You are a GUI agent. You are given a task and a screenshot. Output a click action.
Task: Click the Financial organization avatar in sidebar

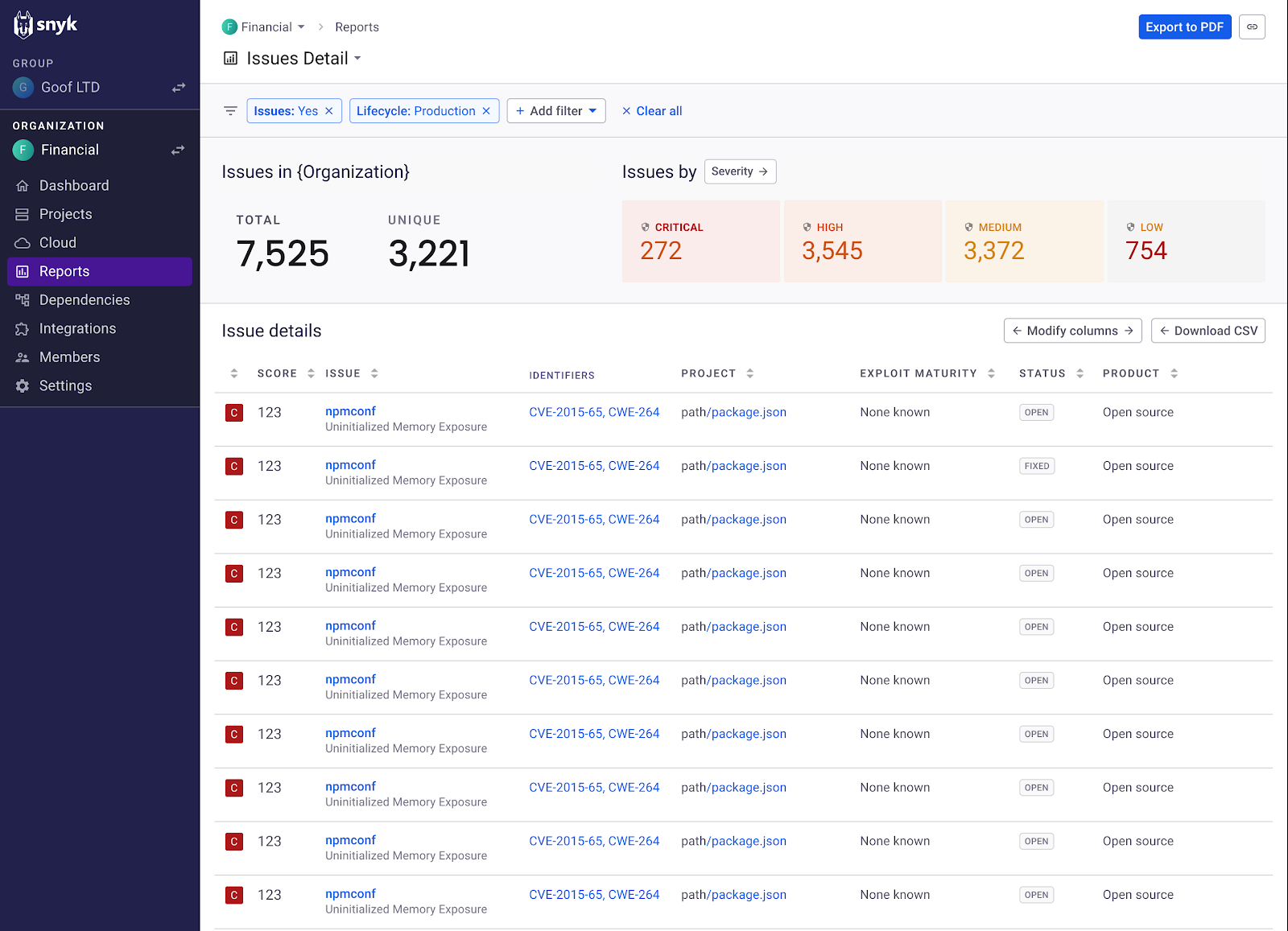(x=23, y=150)
